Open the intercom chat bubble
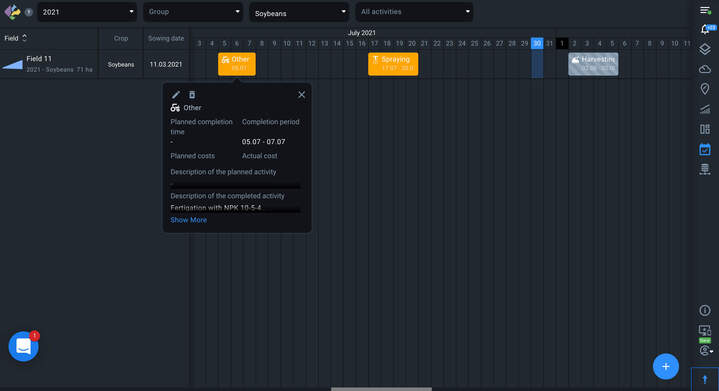 [x=23, y=347]
